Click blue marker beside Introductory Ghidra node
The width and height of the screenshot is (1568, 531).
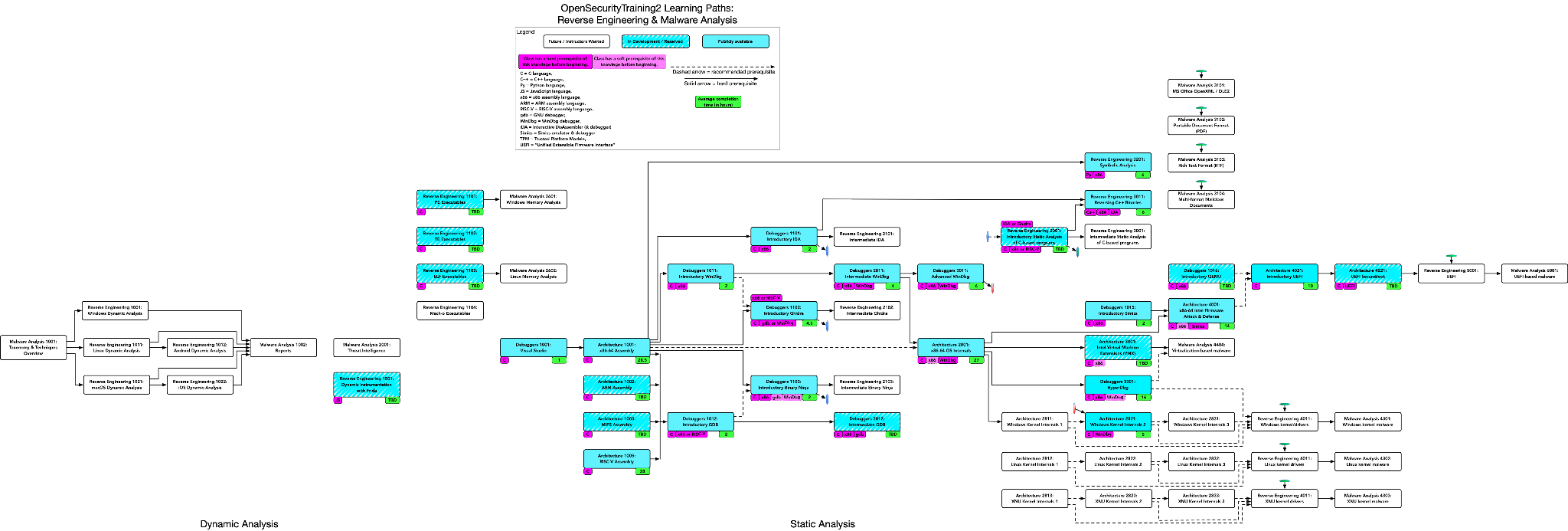[x=827, y=326]
